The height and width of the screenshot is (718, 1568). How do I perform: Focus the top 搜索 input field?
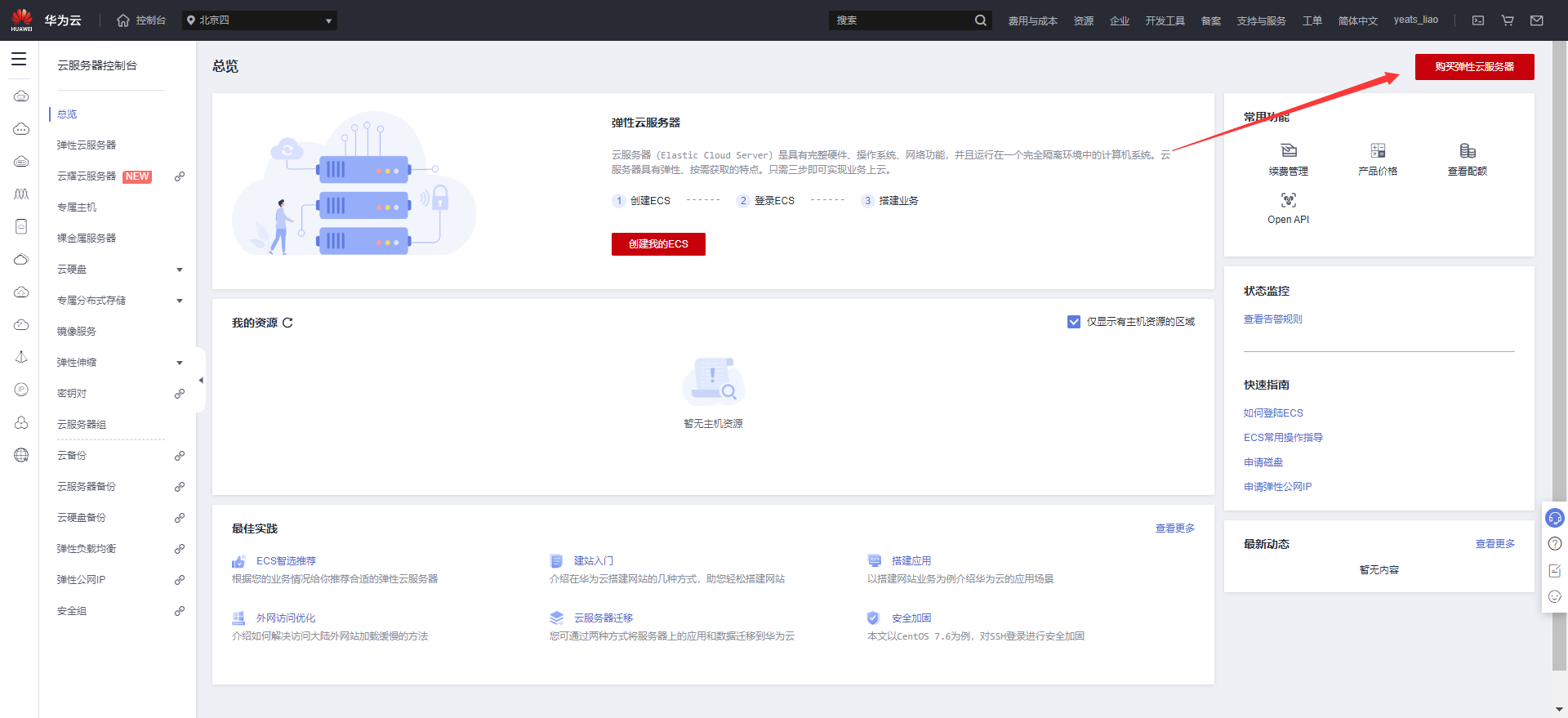[901, 20]
